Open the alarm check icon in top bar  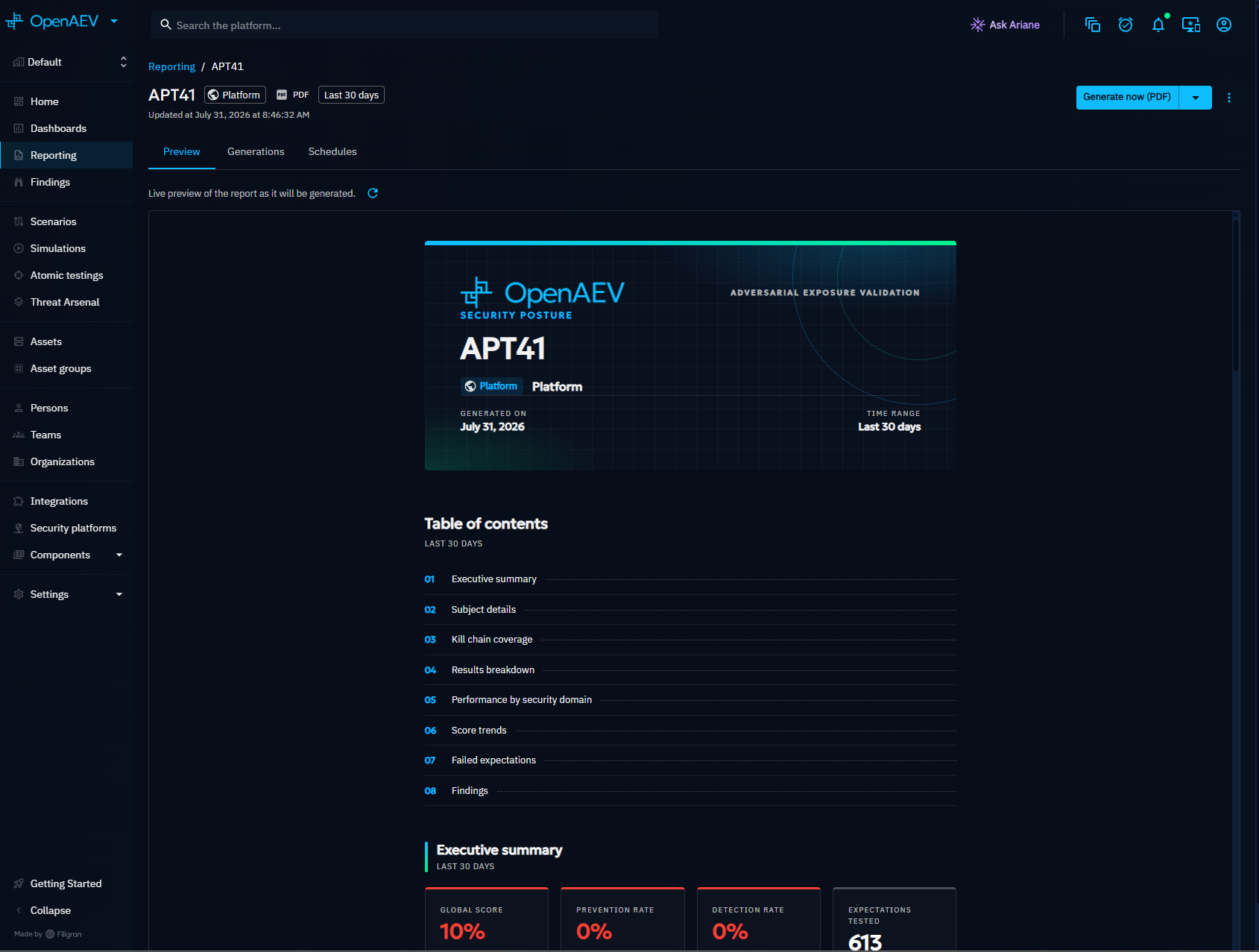(x=1126, y=25)
